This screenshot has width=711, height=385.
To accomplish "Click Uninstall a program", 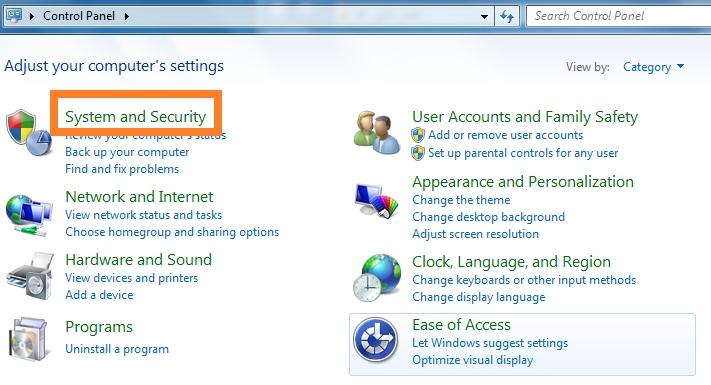I will [x=117, y=349].
